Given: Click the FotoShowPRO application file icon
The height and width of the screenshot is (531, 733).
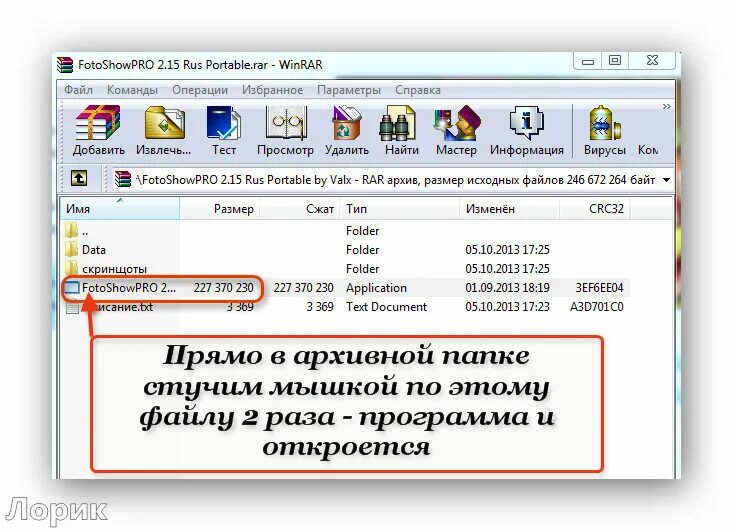Looking at the screenshot, I should (72, 287).
